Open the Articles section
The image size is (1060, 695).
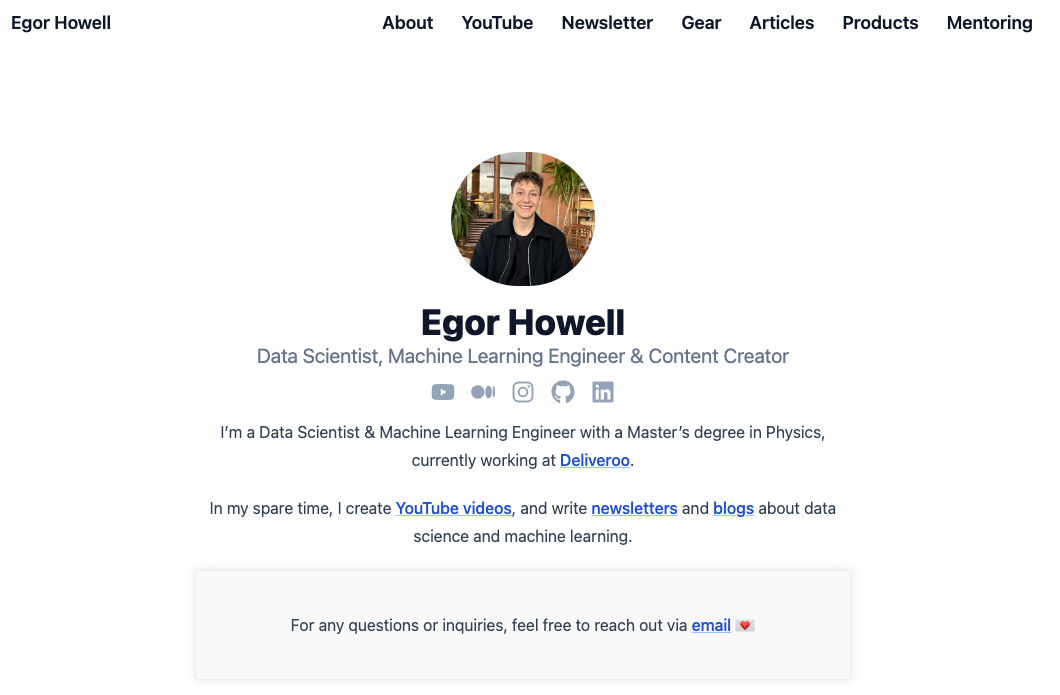tap(781, 23)
